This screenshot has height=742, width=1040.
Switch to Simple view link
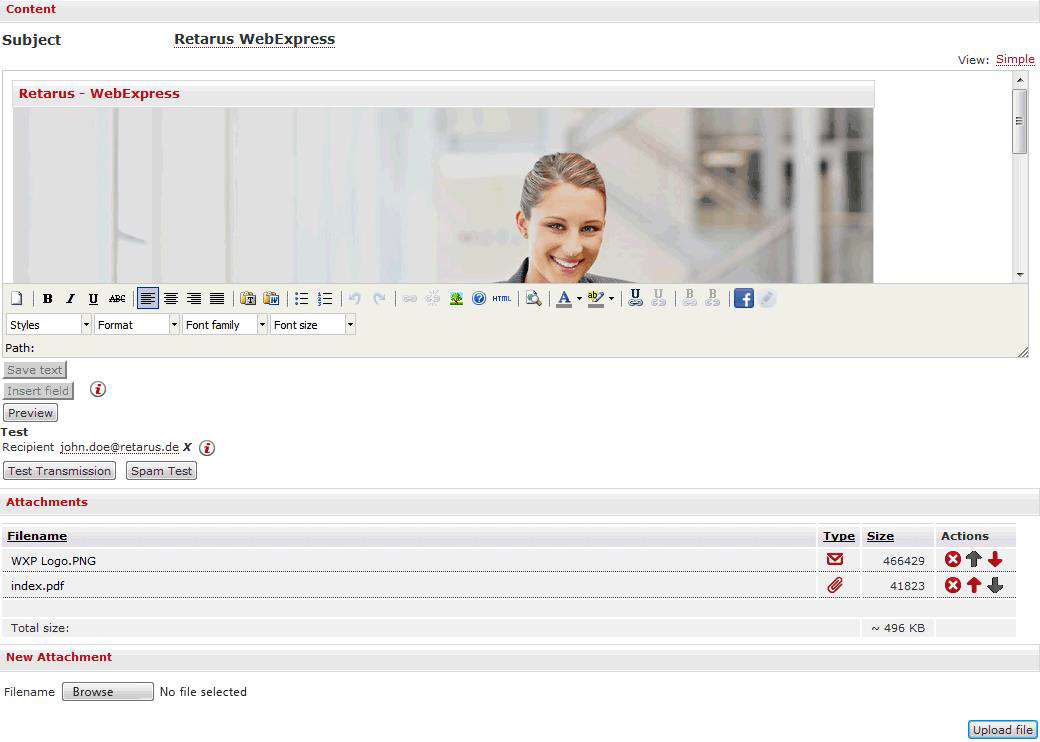(1015, 60)
